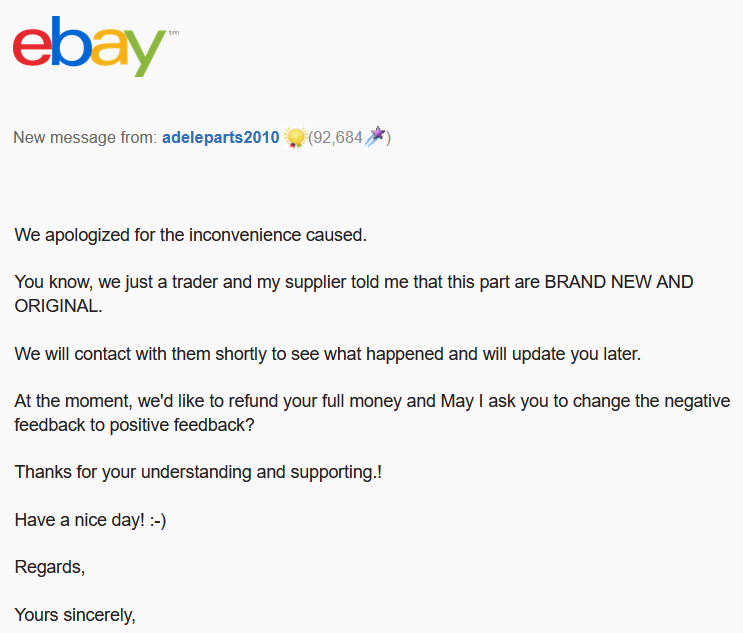
Task: Click the eBay logo
Action: (x=90, y=46)
